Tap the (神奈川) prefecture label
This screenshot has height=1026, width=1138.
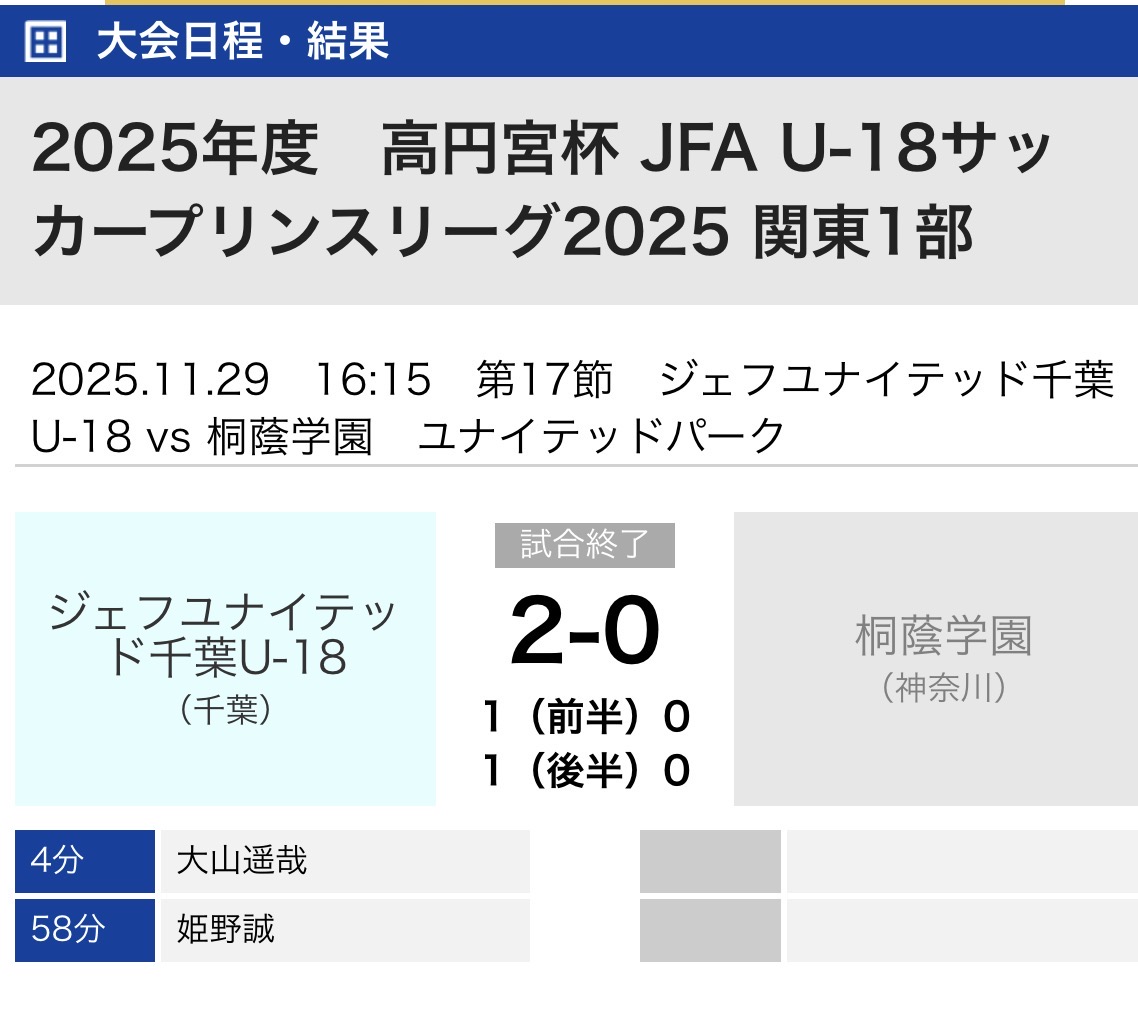pyautogui.click(x=943, y=689)
